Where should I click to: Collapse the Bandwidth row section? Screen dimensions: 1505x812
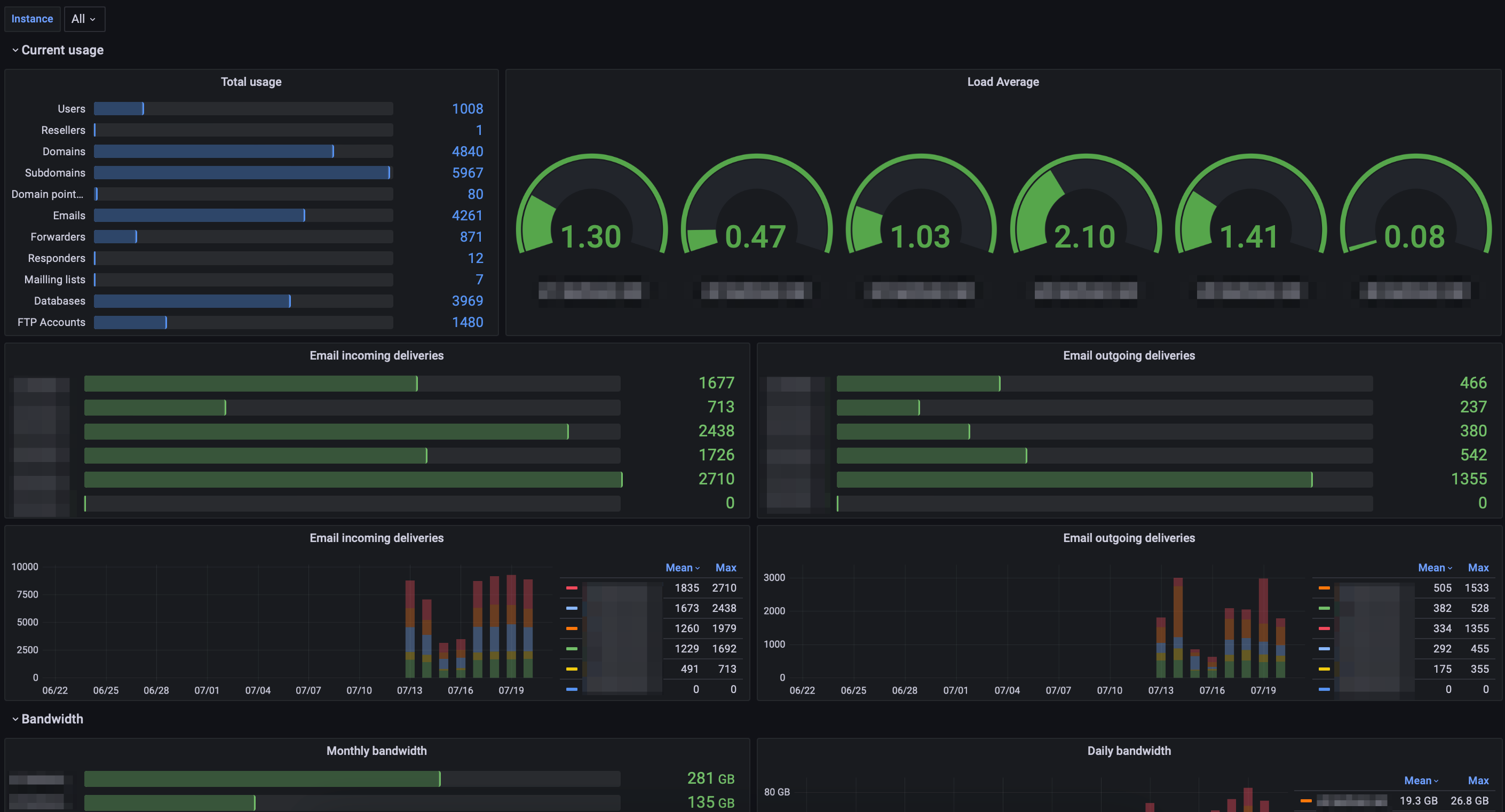click(x=52, y=719)
